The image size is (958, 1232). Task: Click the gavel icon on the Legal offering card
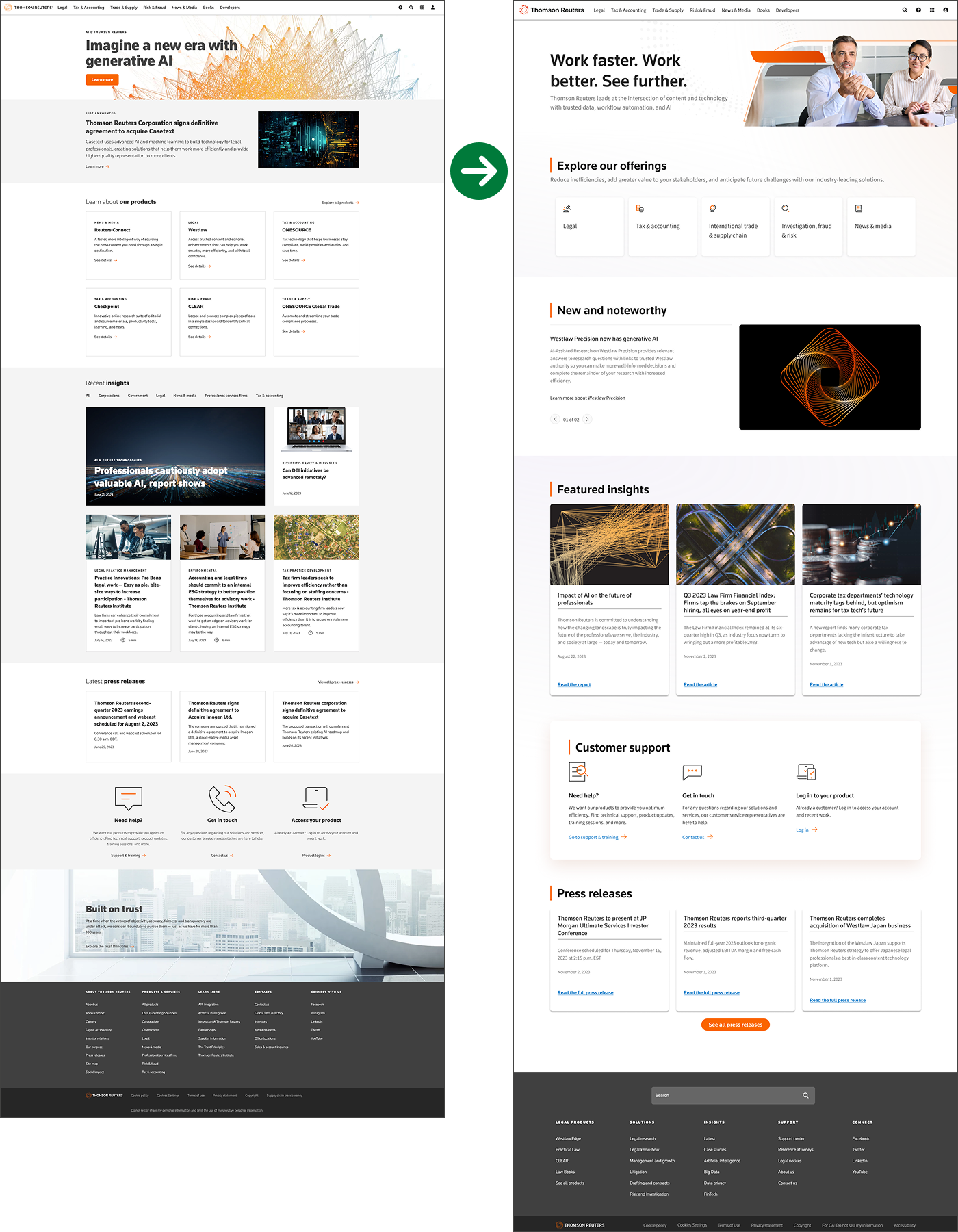click(567, 209)
